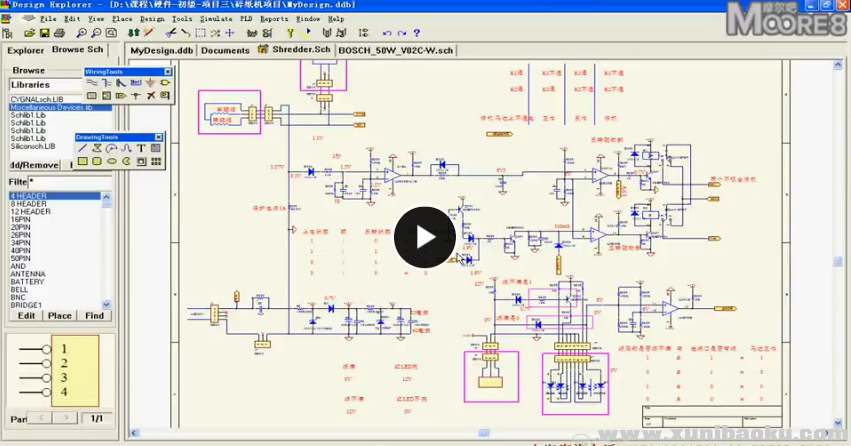Select the No ERC red cross tool
The height and width of the screenshot is (446, 851).
point(150,96)
